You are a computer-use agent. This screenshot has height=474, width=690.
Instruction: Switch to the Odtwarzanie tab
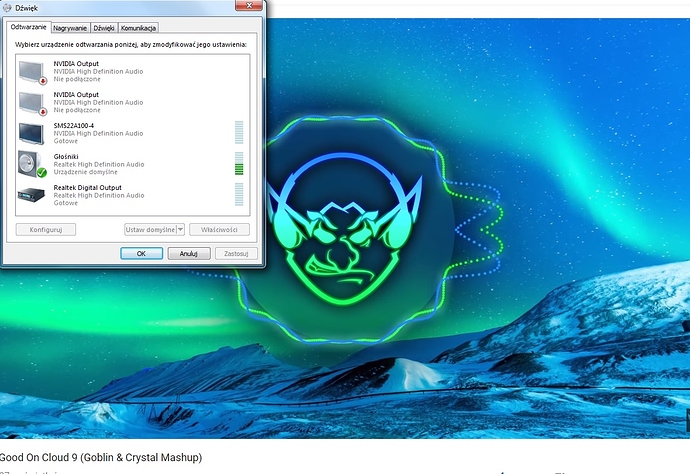point(29,27)
